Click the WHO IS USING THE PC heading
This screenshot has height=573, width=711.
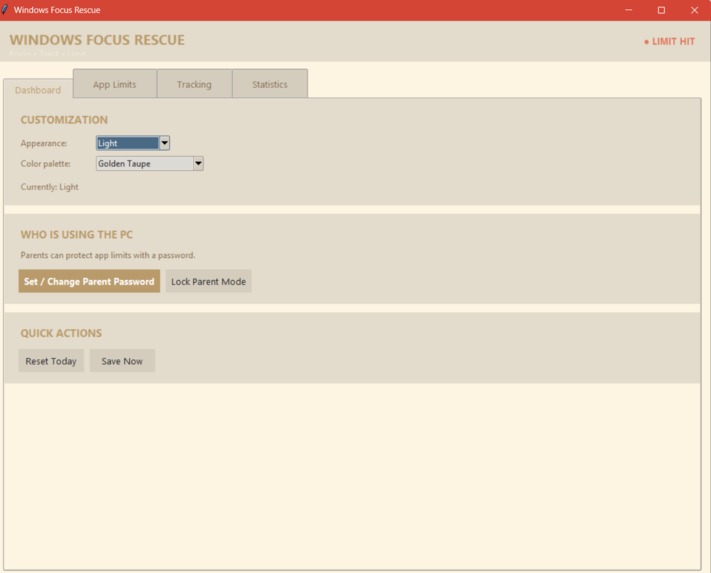(x=77, y=234)
